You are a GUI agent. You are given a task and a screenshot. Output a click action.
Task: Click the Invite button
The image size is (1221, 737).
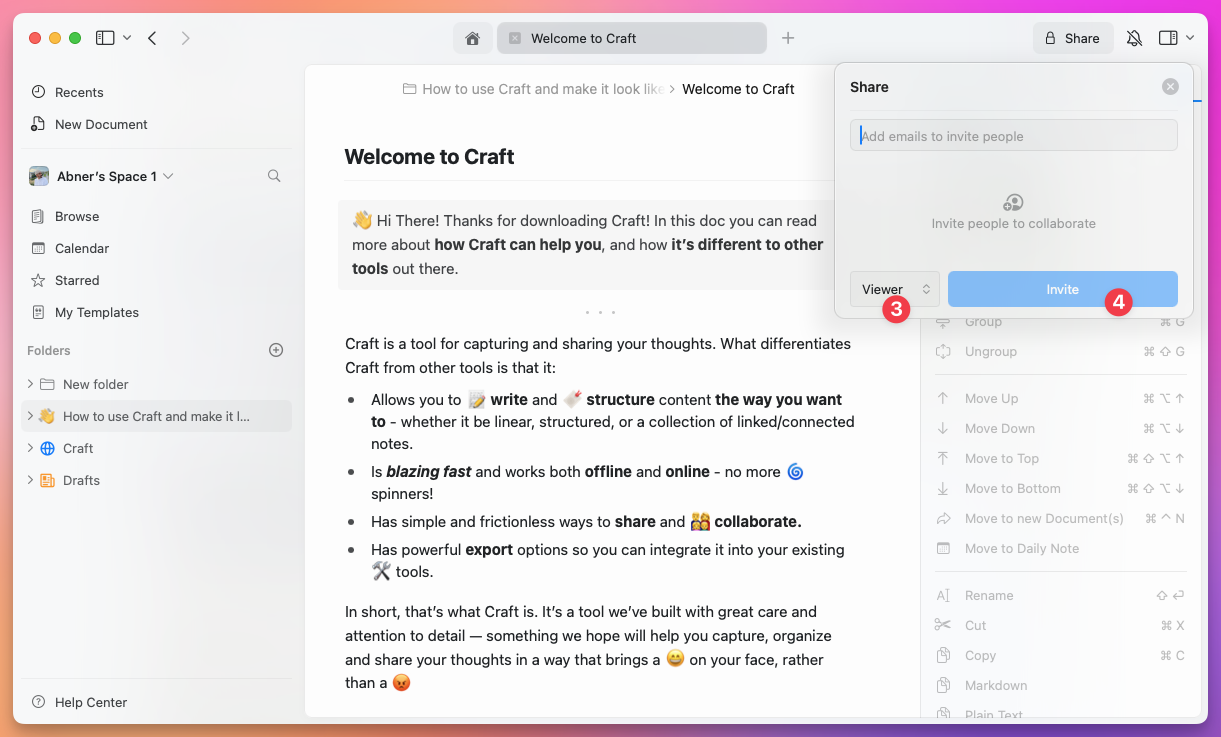[x=1062, y=288]
